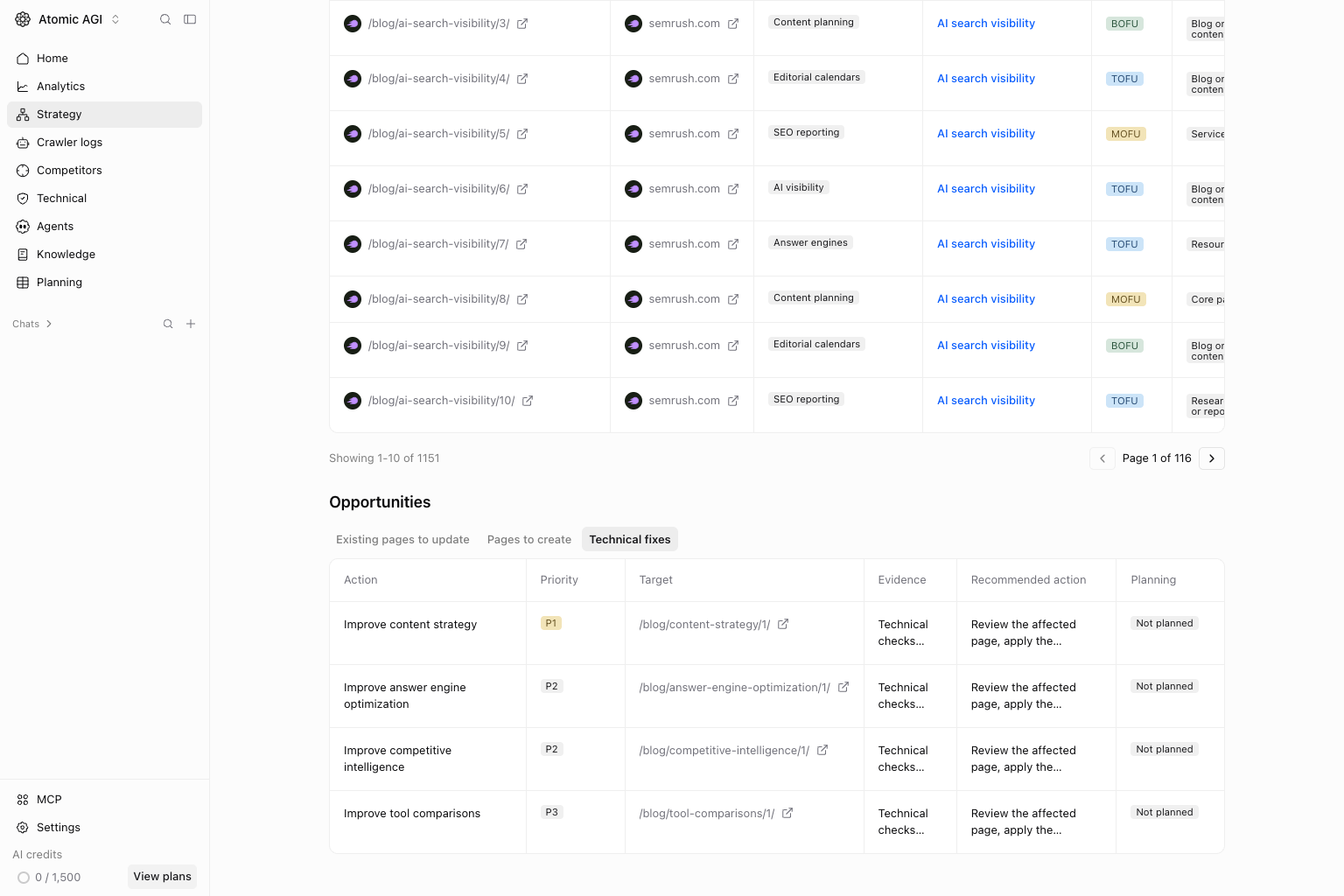Switch to Pages to create tab
This screenshot has width=1344, height=896.
click(x=529, y=539)
